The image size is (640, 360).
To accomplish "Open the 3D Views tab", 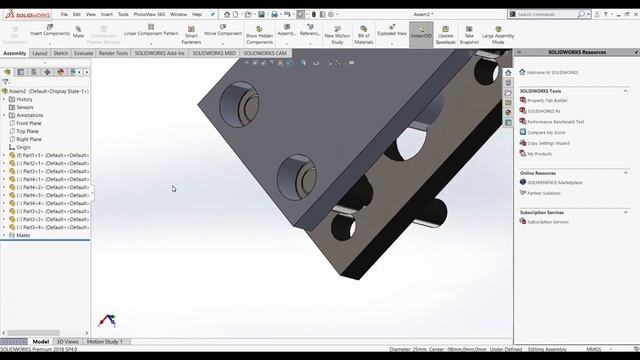I will pyautogui.click(x=67, y=342).
